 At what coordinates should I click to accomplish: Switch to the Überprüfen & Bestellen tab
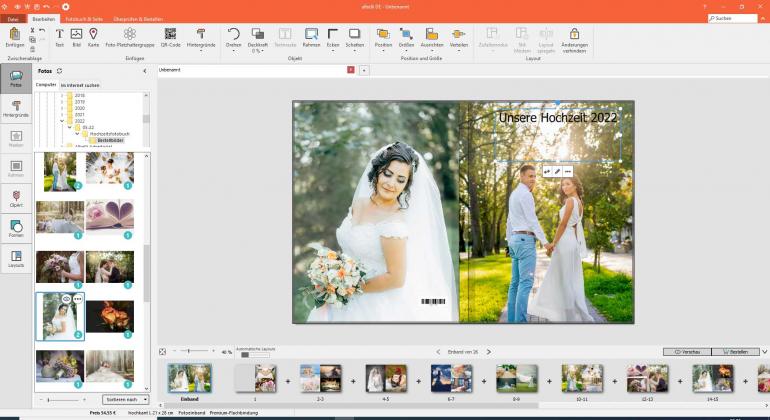pyautogui.click(x=138, y=19)
